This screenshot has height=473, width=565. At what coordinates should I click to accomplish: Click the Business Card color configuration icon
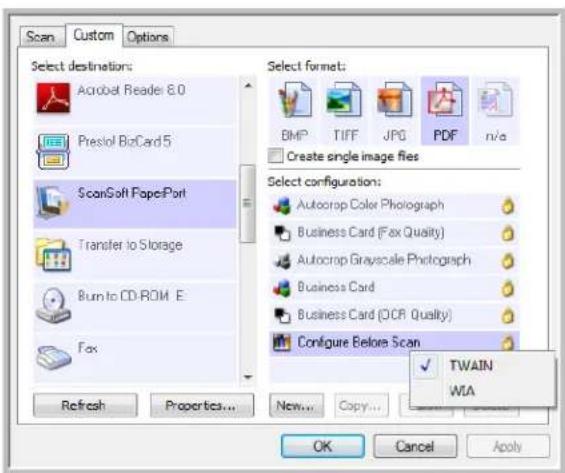click(x=282, y=288)
